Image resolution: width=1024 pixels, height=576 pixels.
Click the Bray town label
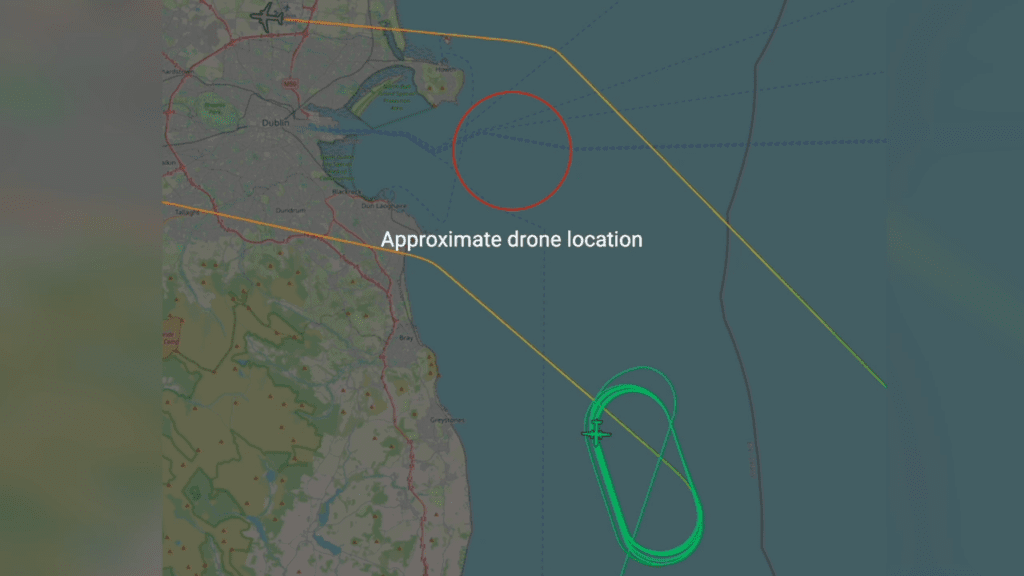coord(406,338)
